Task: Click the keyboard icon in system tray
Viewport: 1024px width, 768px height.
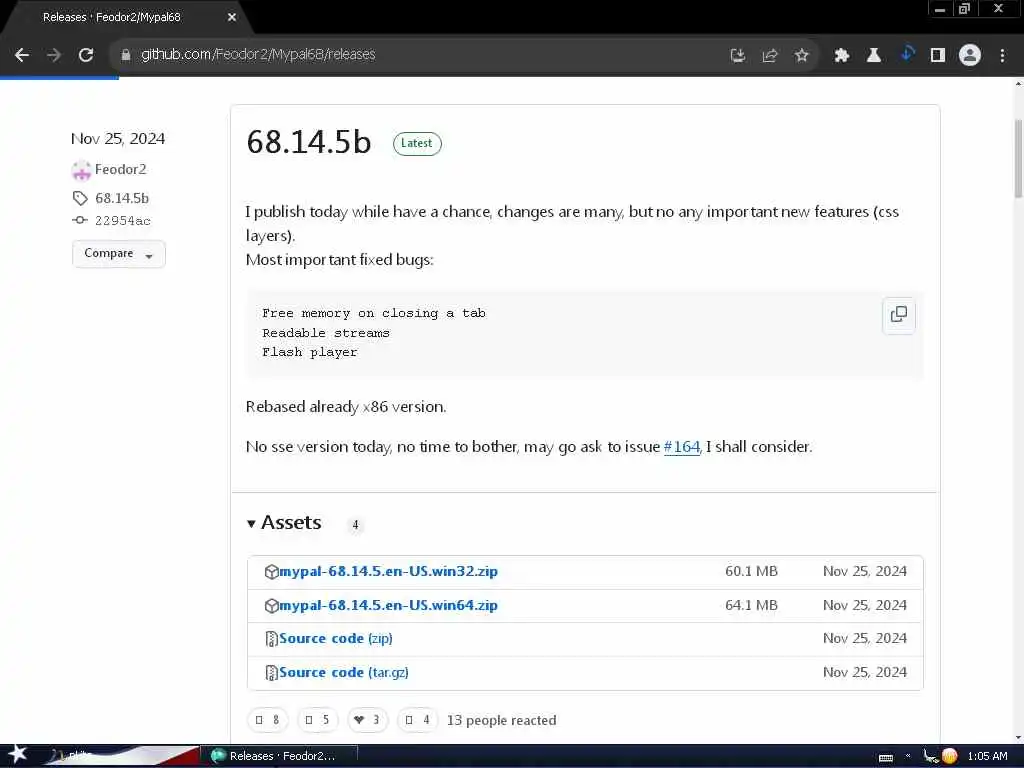Action: [x=886, y=758]
